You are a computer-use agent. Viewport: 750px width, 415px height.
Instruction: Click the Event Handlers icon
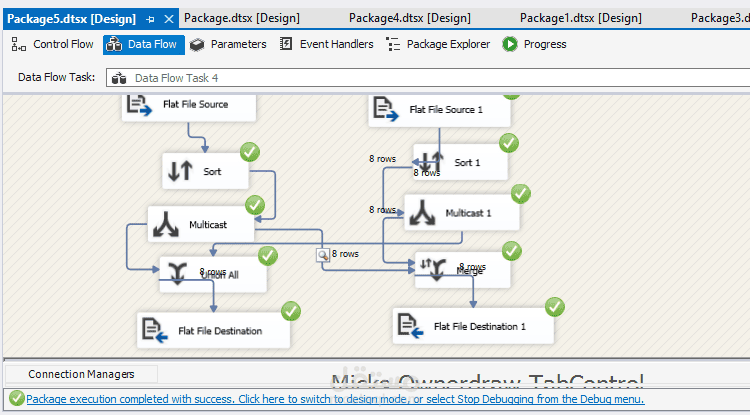click(x=286, y=44)
